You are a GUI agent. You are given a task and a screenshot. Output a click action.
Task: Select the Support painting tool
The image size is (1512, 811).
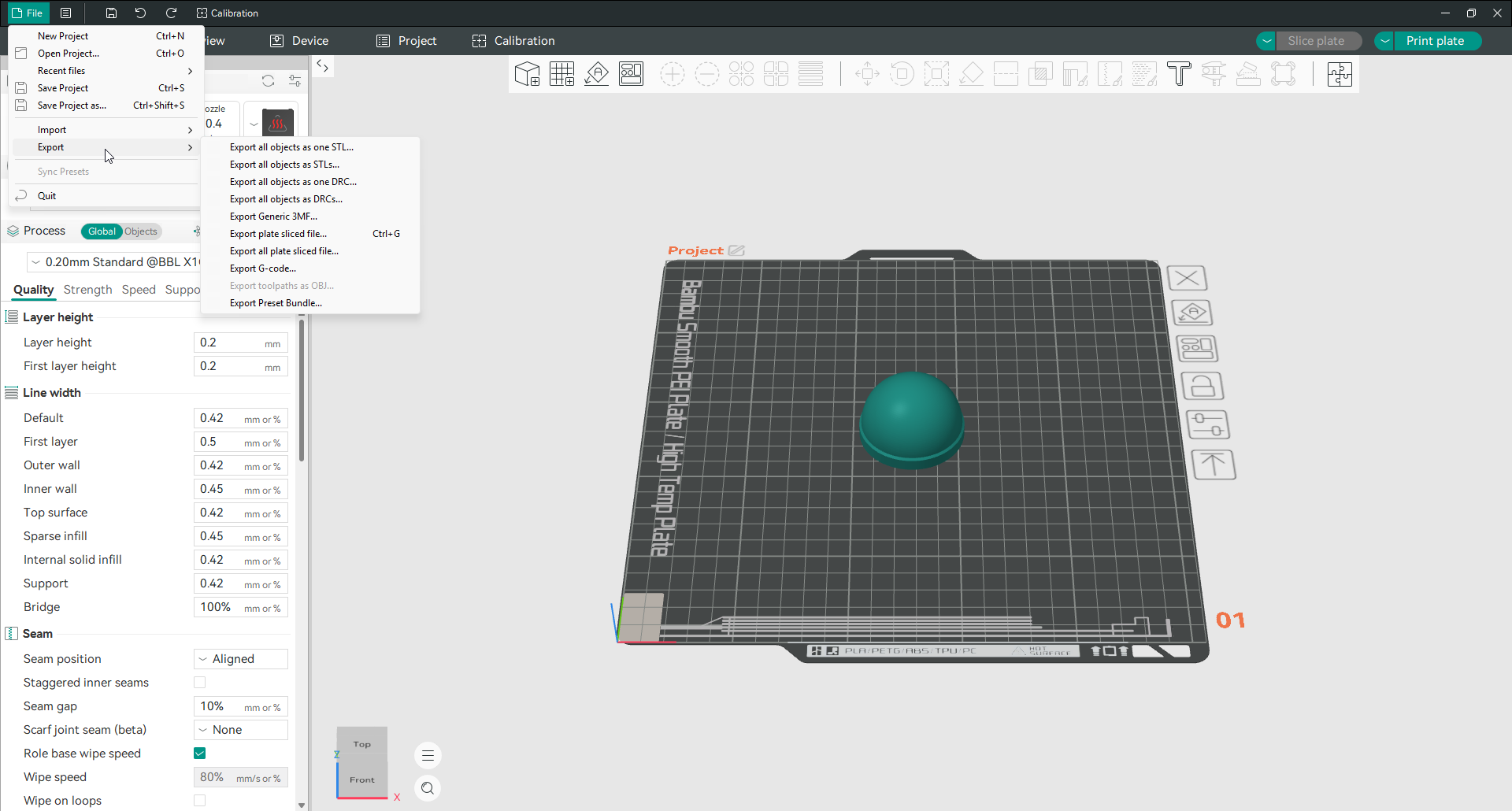coord(1075,74)
